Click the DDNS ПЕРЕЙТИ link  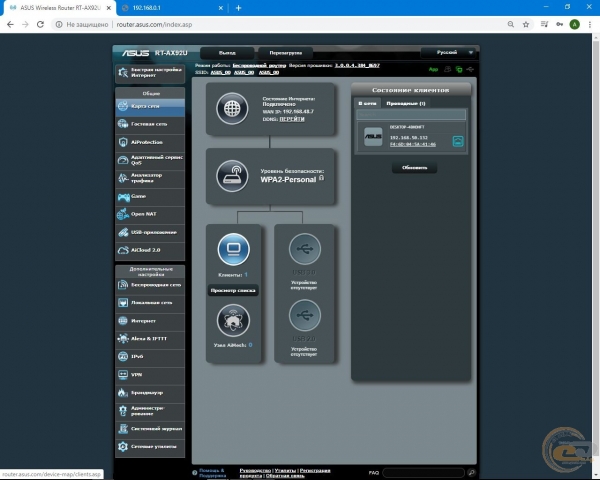(x=292, y=119)
